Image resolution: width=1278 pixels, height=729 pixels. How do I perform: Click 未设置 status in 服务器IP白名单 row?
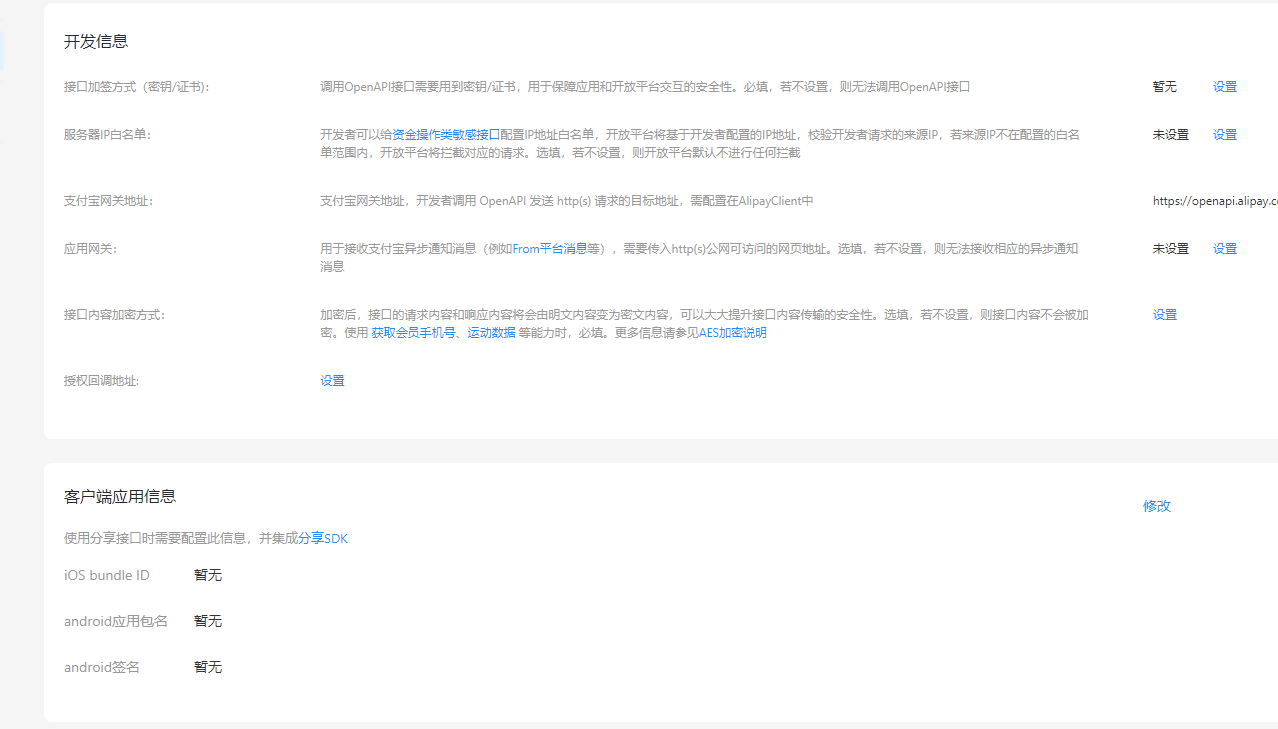1171,135
